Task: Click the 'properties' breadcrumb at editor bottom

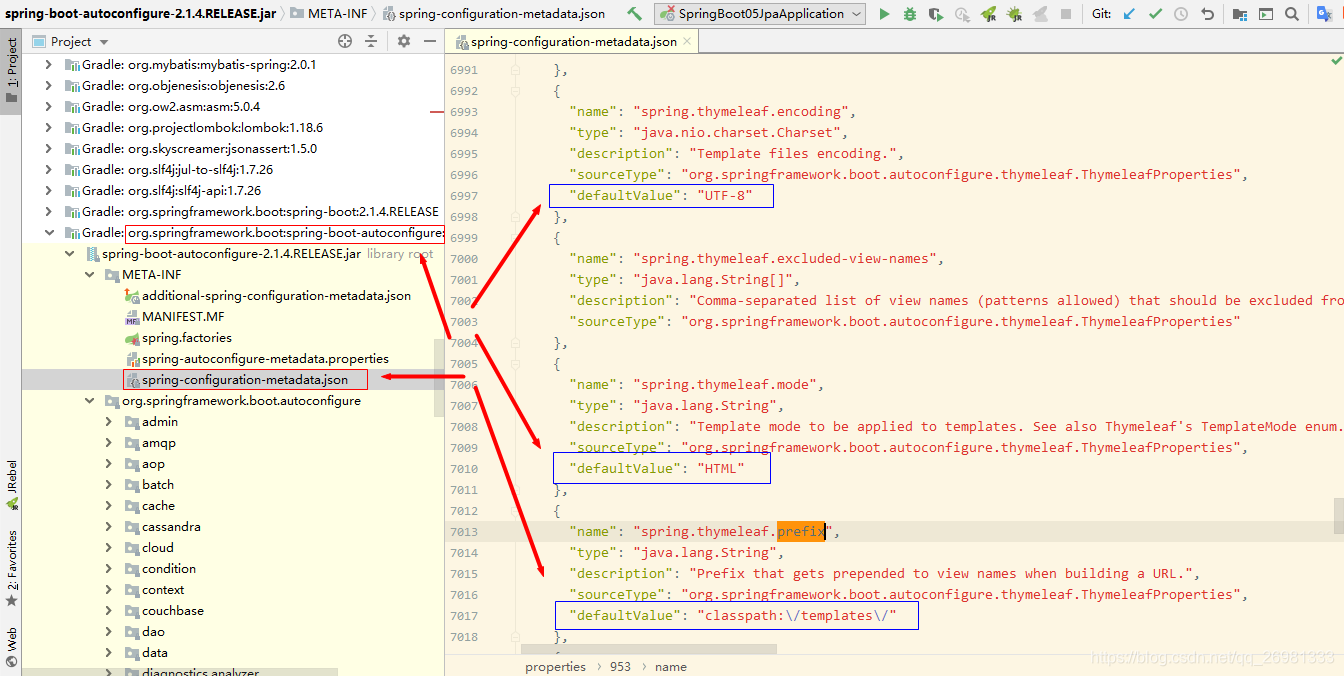Action: point(555,666)
